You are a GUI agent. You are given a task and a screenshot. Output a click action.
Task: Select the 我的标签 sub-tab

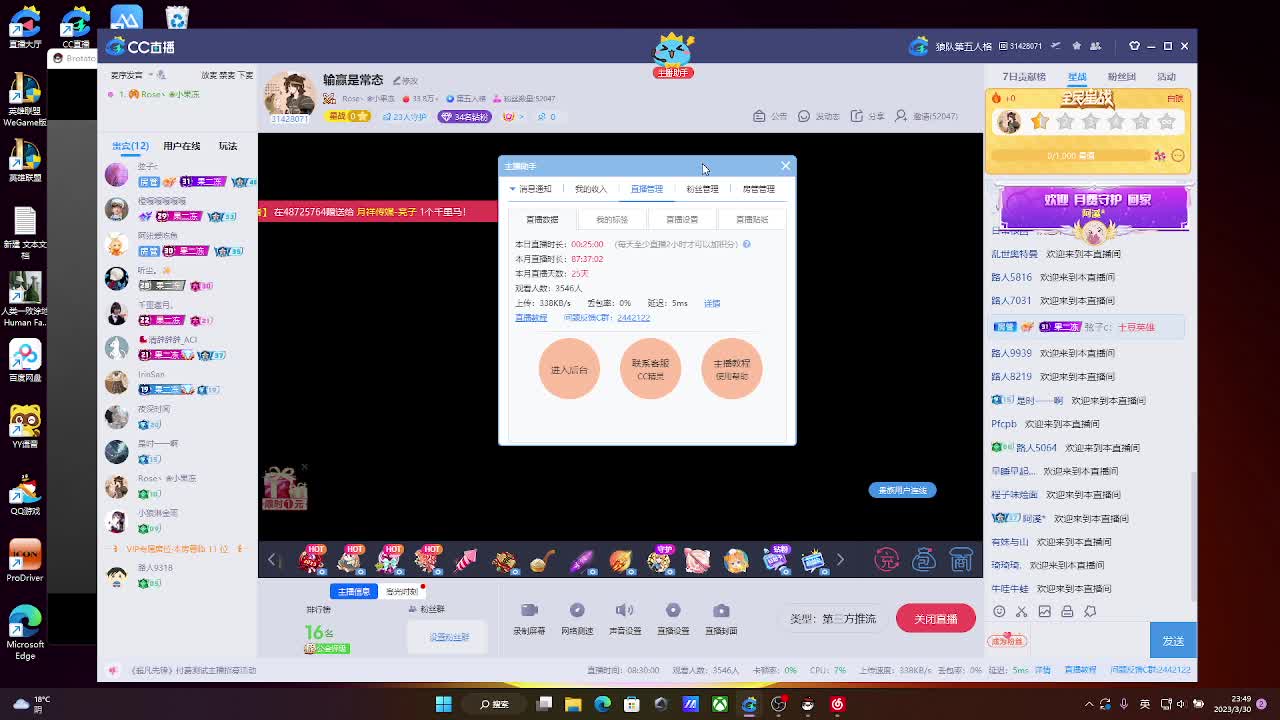pyautogui.click(x=612, y=219)
